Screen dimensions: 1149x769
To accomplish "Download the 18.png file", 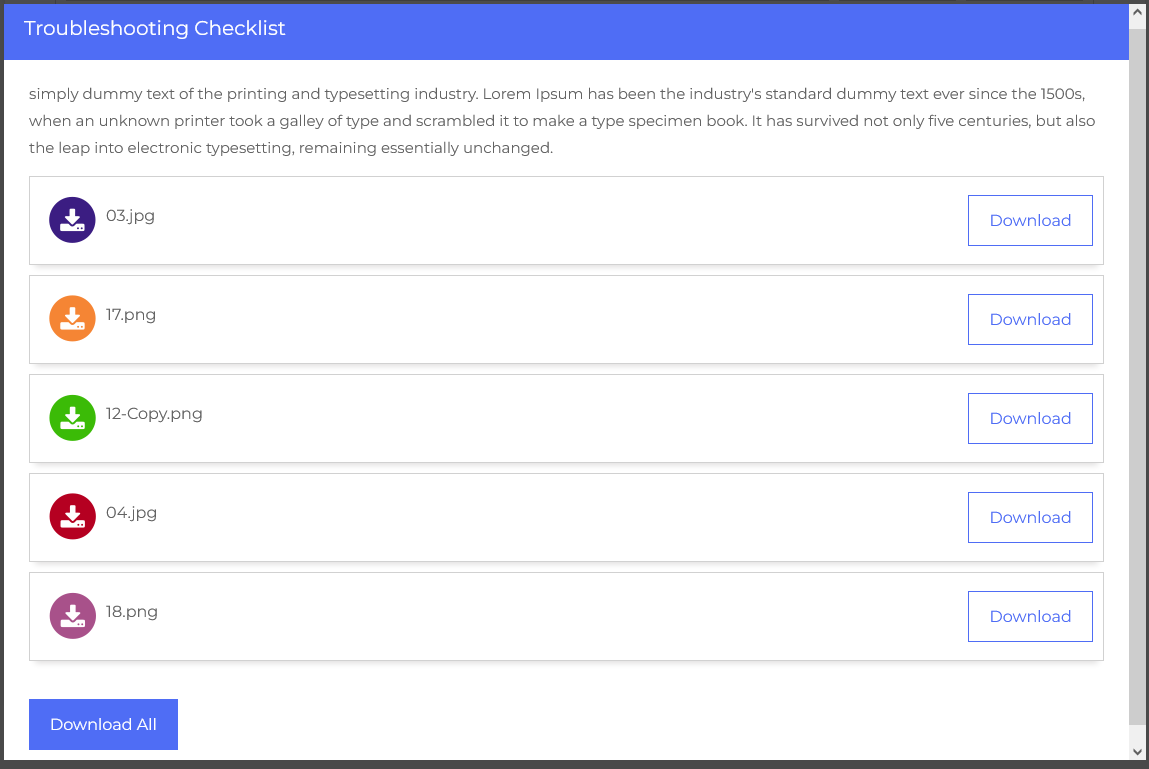I will tap(1030, 617).
